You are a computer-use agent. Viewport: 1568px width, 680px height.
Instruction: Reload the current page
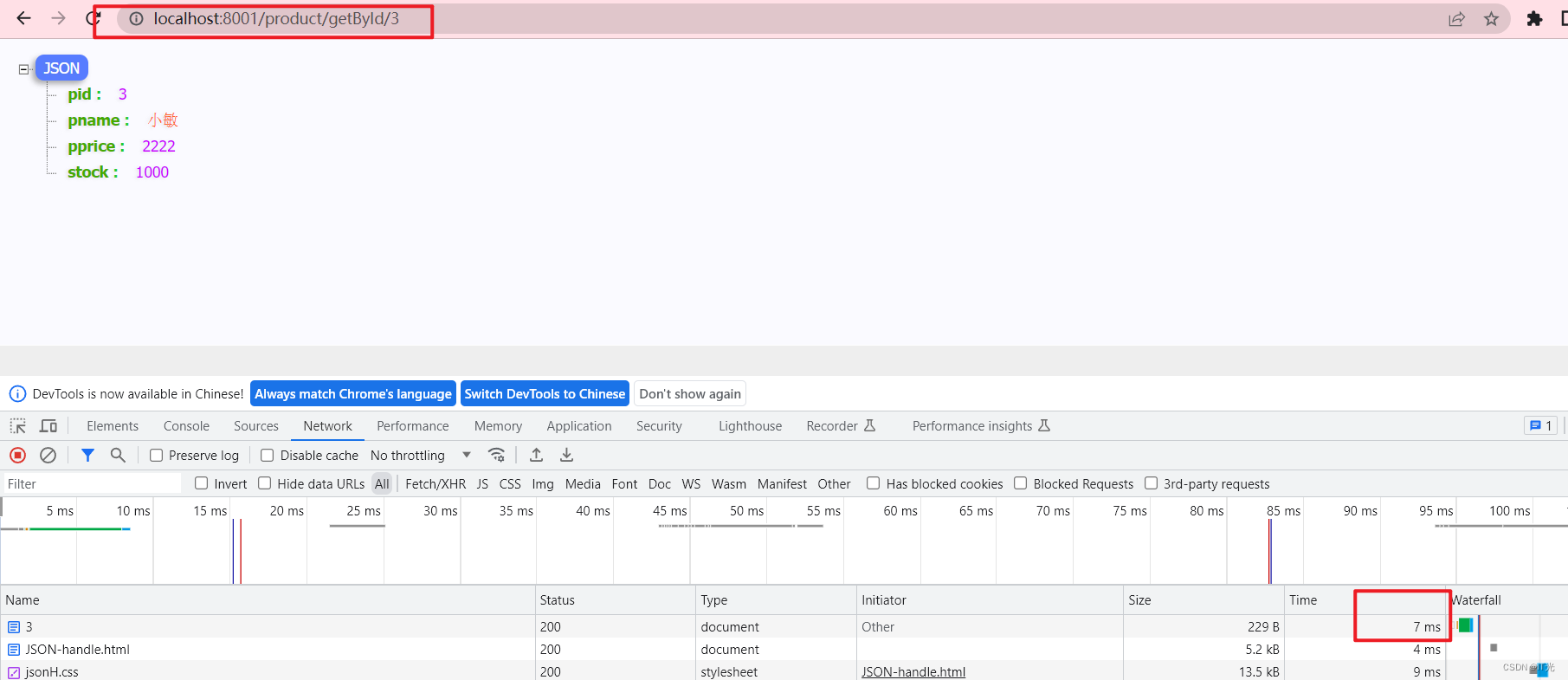pos(93,18)
